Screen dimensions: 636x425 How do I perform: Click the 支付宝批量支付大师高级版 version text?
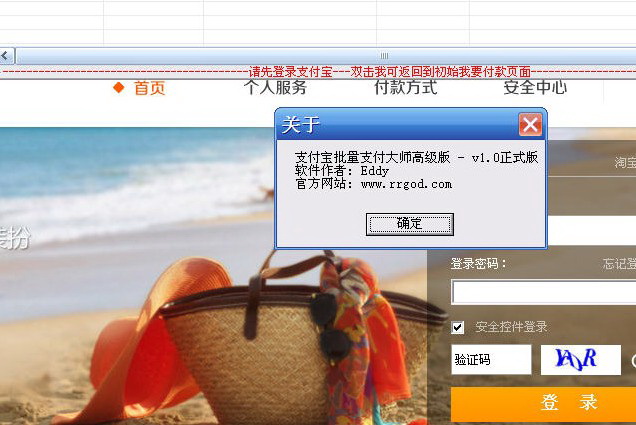[x=417, y=157]
